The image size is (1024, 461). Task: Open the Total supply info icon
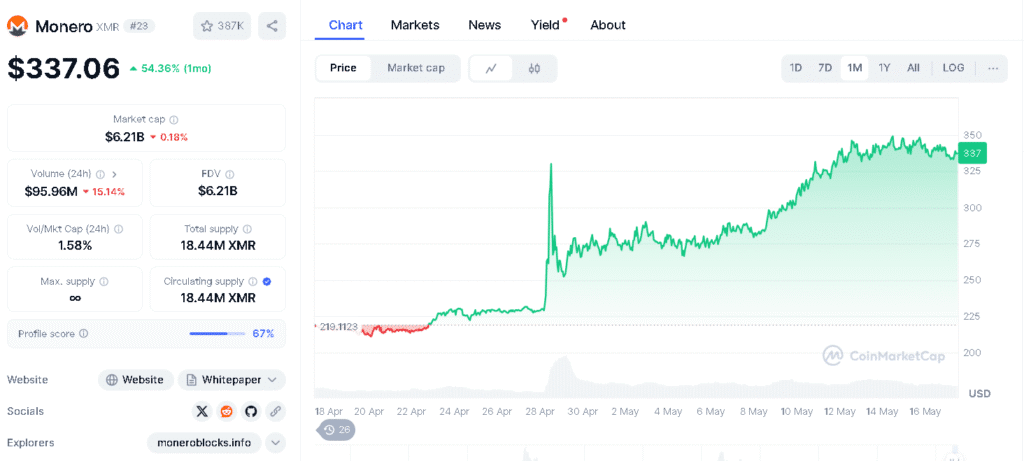249,229
